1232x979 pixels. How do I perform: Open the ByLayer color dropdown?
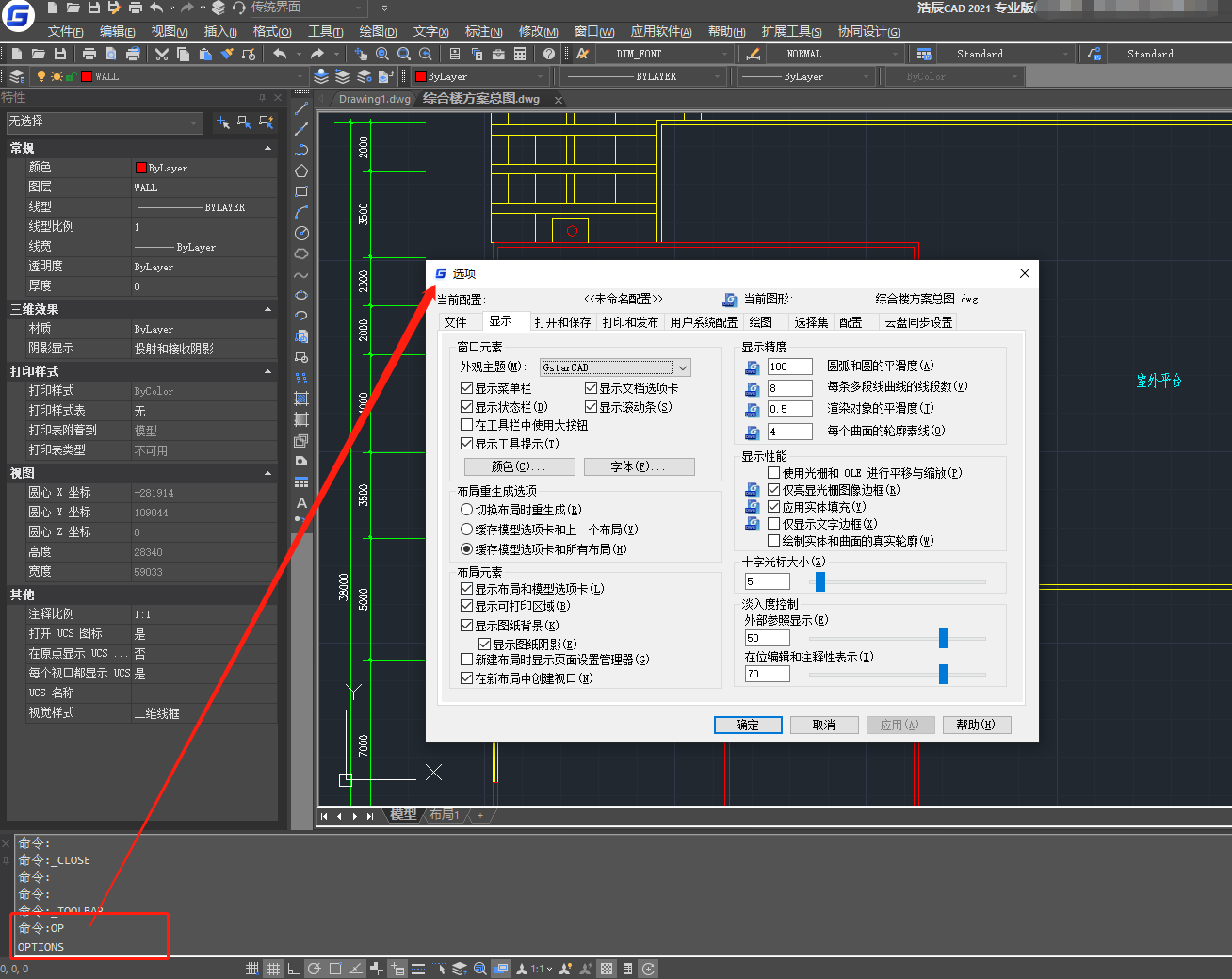[x=542, y=75]
